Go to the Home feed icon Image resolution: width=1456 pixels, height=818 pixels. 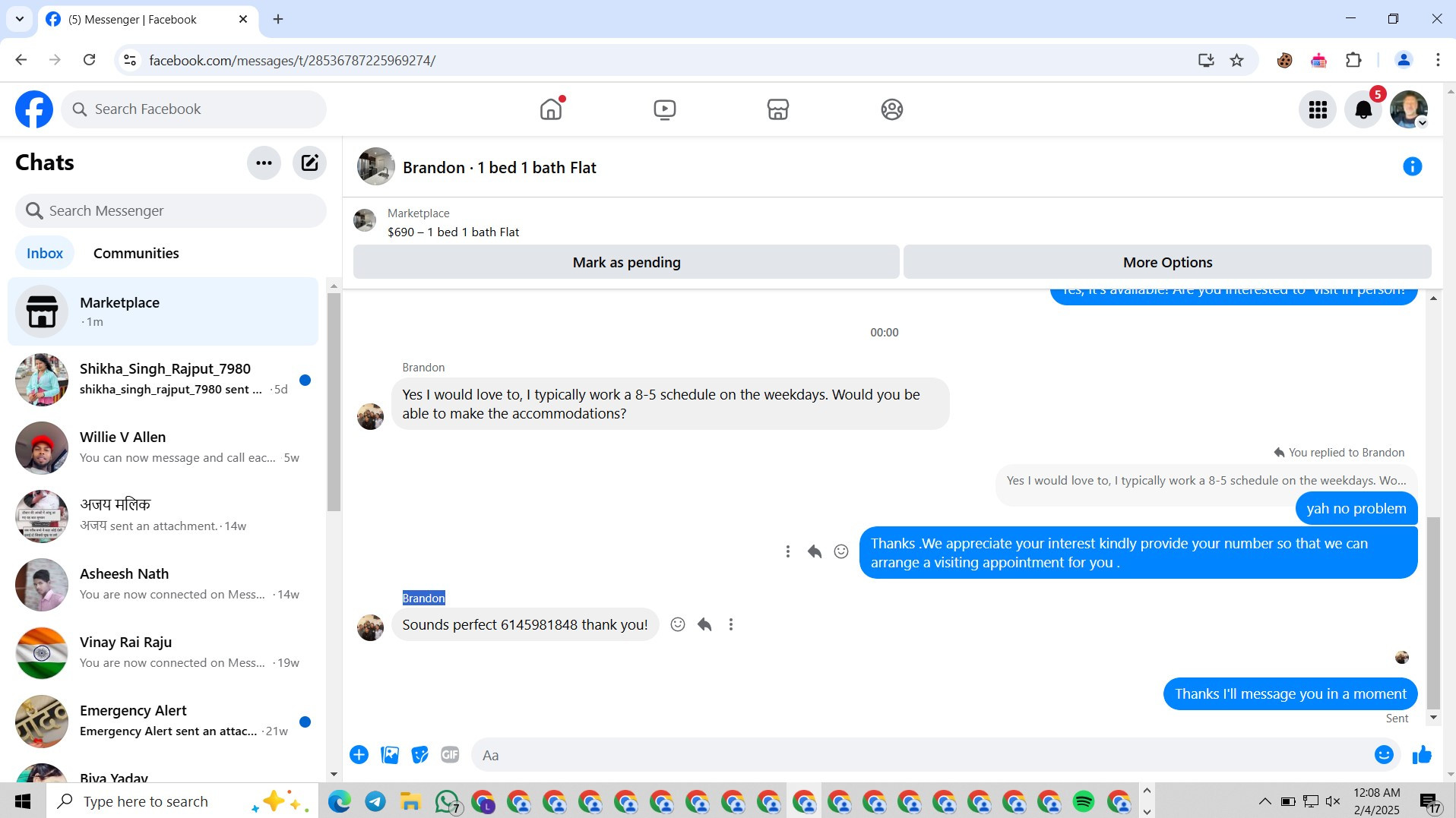(551, 109)
